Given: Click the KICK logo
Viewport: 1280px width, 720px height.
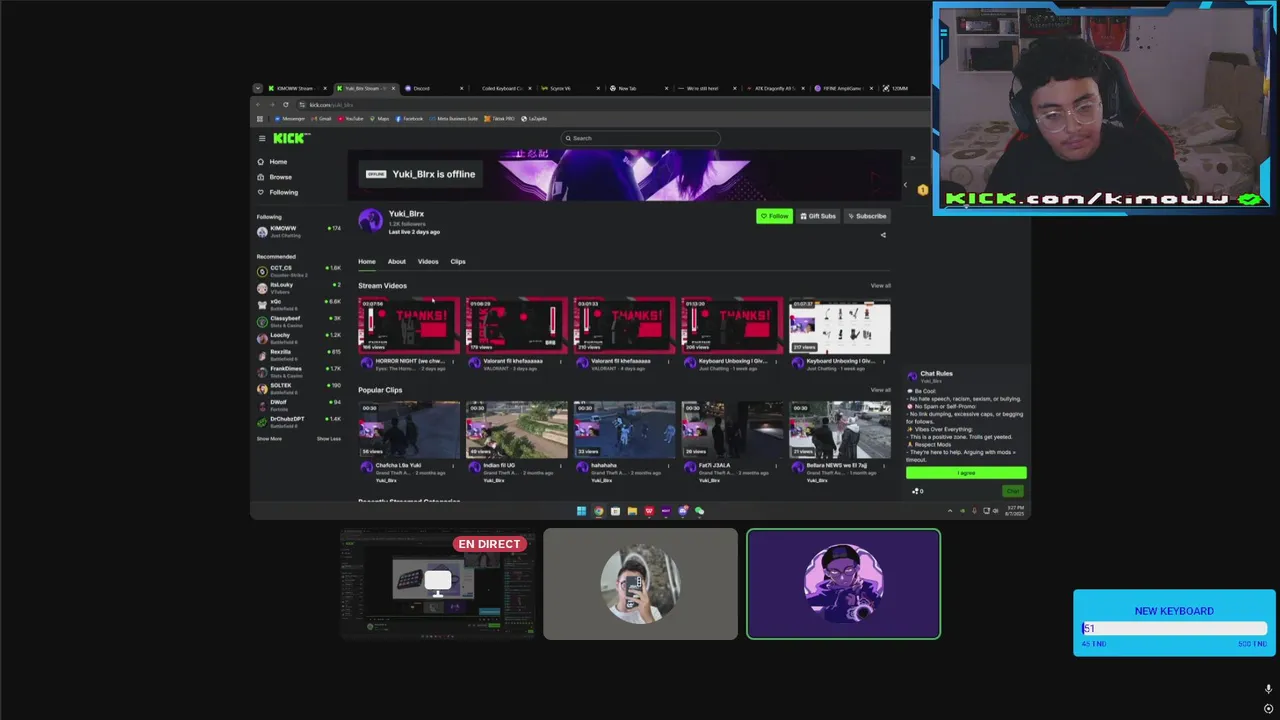Looking at the screenshot, I should coord(291,138).
